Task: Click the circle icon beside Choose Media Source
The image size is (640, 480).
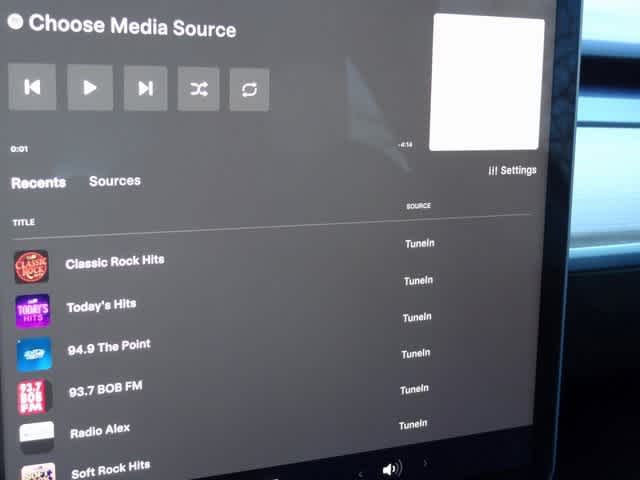Action: tap(15, 23)
